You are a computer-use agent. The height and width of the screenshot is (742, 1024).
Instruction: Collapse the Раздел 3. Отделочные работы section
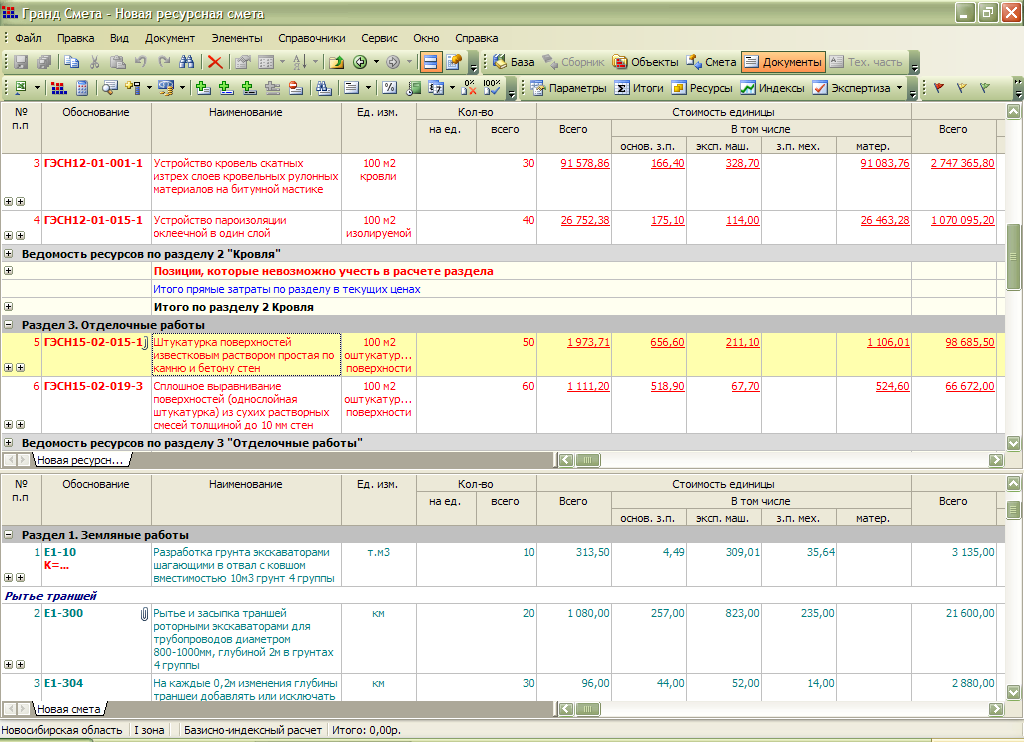[9, 325]
